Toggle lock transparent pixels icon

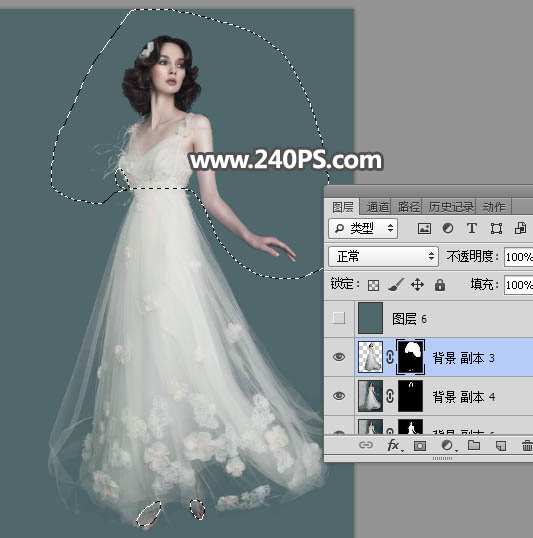[373, 285]
